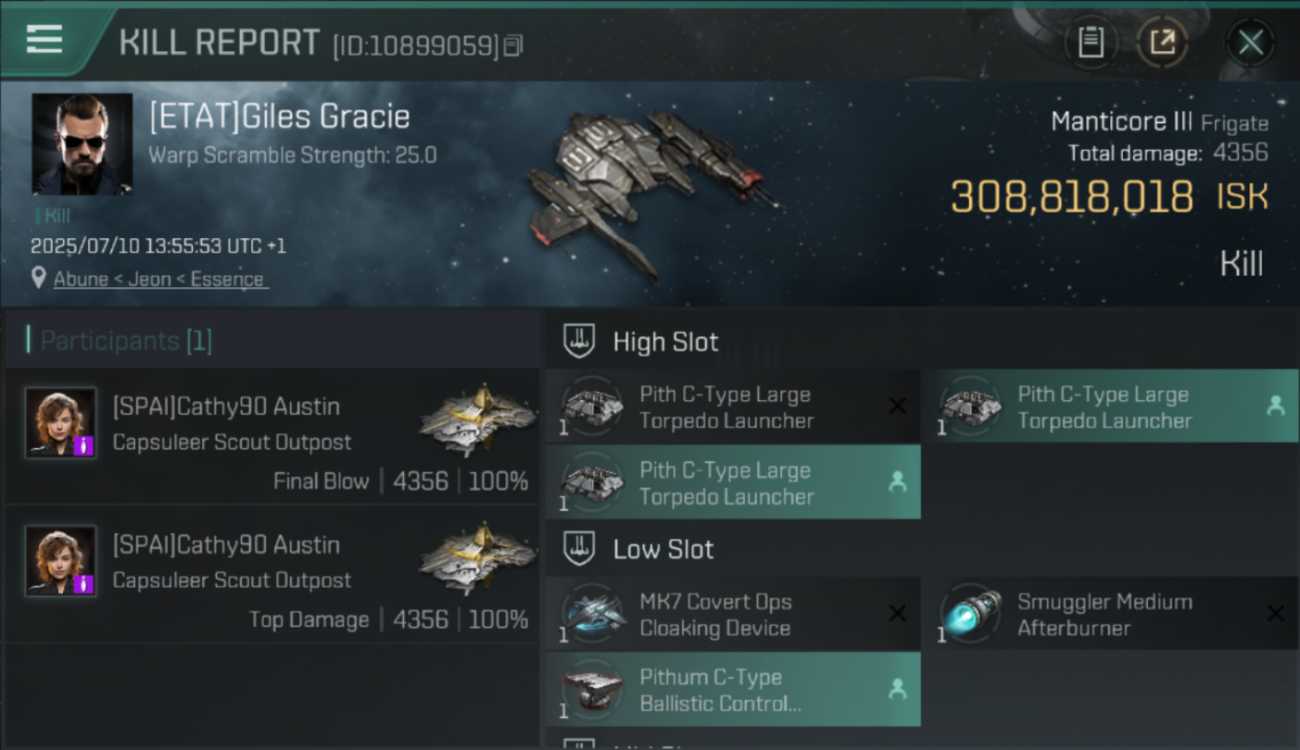Select the Capsuleer Scout Outpost icon under Top Damage
This screenshot has width=1300, height=750.
(x=477, y=559)
